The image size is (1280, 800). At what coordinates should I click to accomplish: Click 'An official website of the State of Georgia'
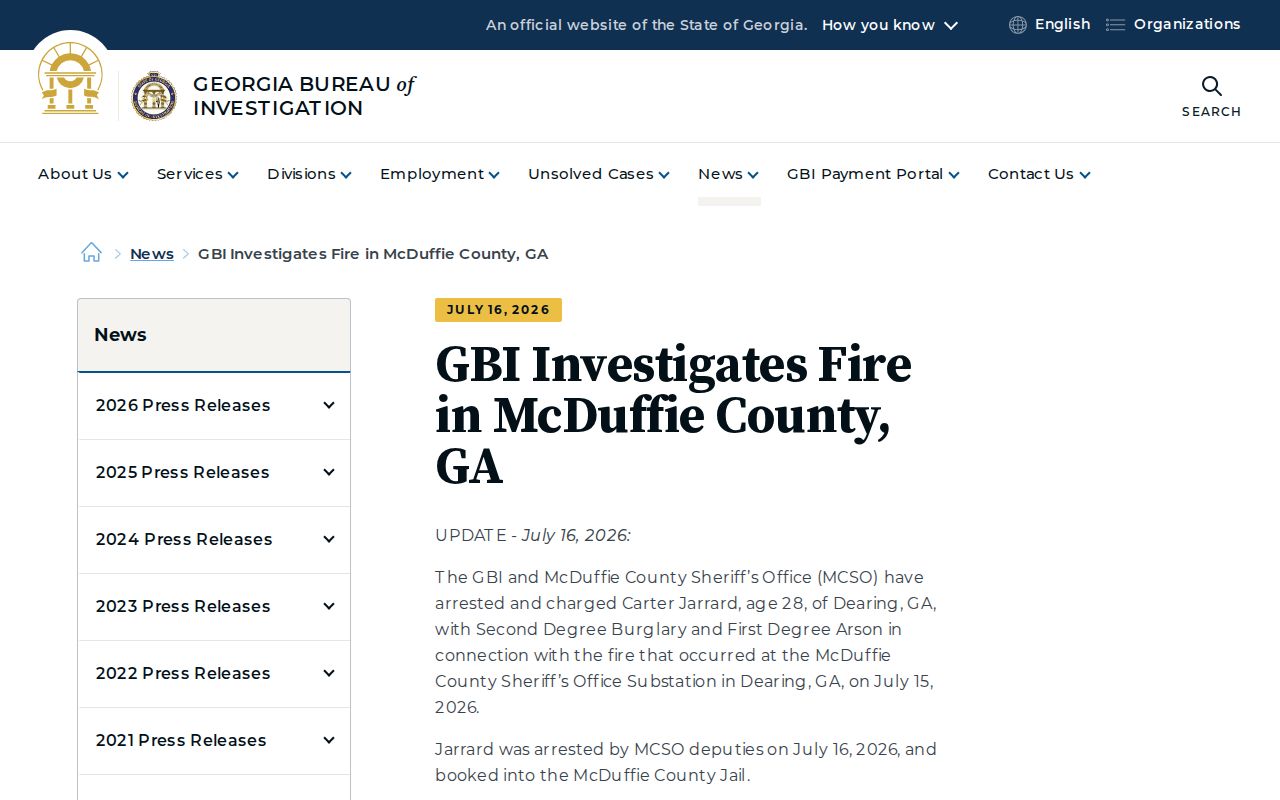[646, 25]
